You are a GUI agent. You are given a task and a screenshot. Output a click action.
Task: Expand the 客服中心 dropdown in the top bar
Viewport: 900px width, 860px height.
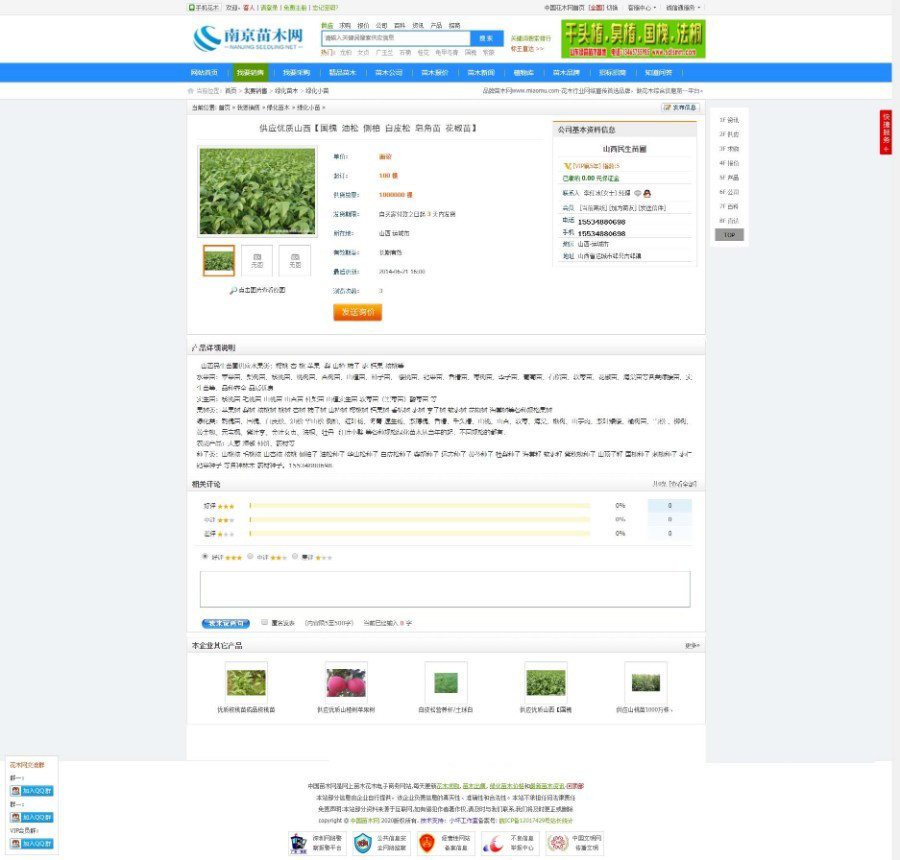642,7
